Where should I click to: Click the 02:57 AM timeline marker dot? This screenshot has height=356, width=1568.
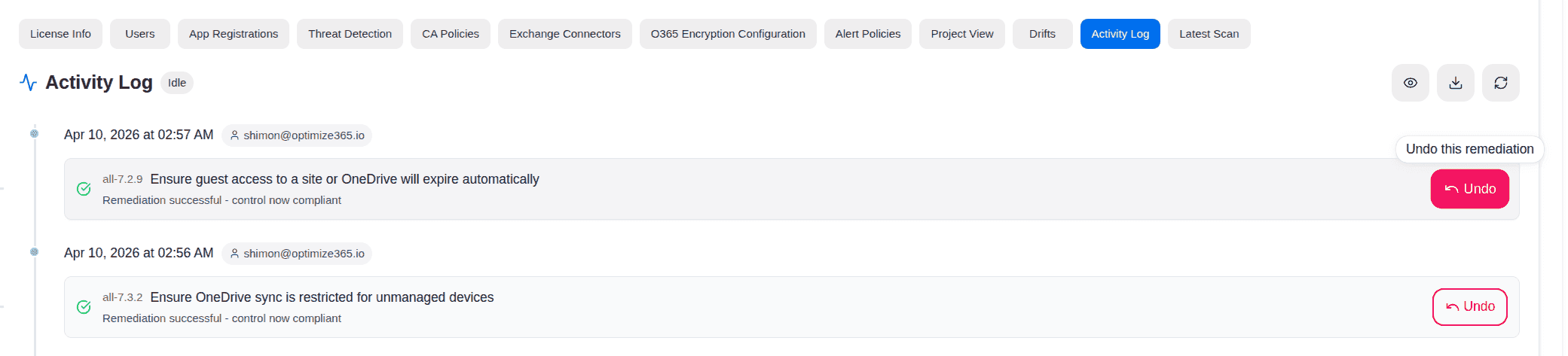(x=34, y=134)
